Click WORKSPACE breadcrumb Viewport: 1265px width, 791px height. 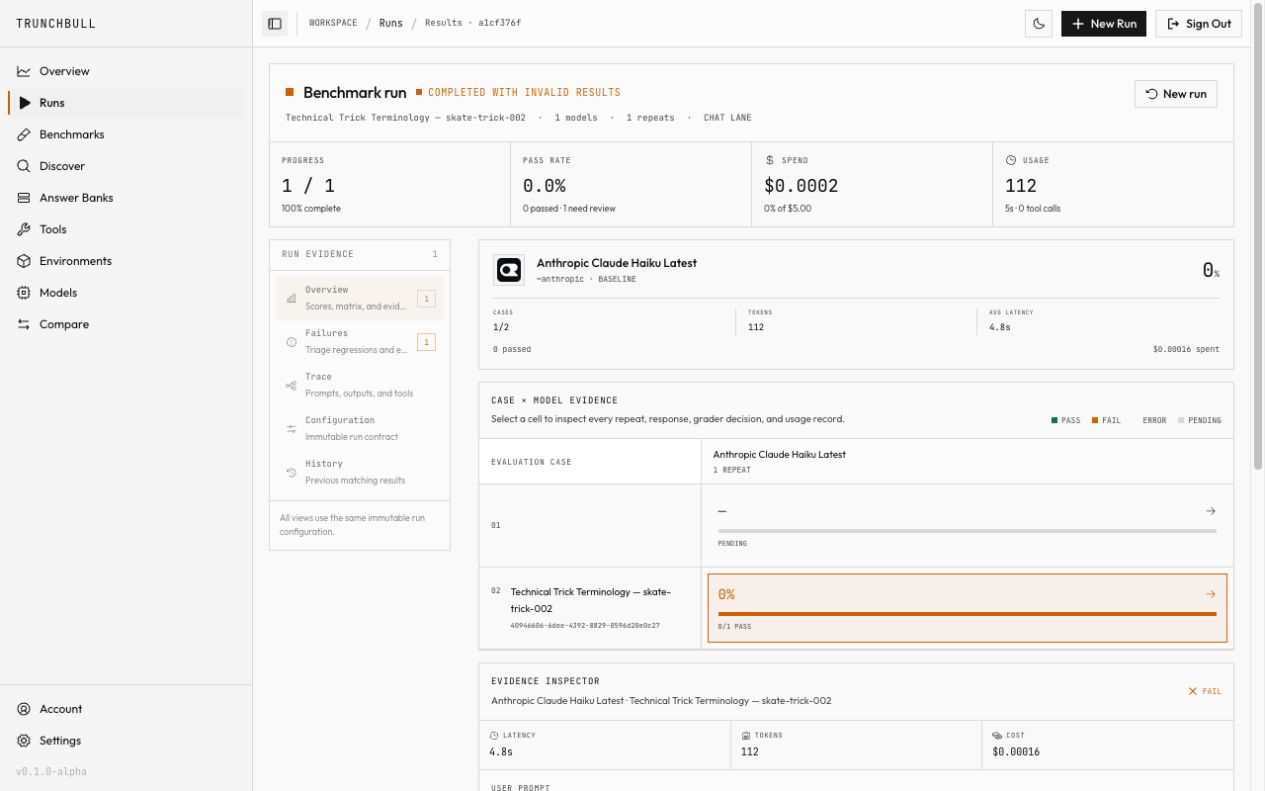(x=333, y=23)
